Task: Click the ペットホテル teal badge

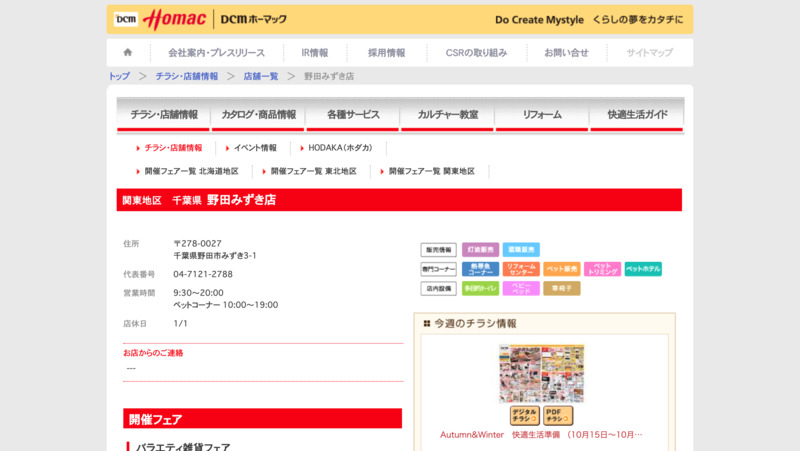Action: pos(643,269)
